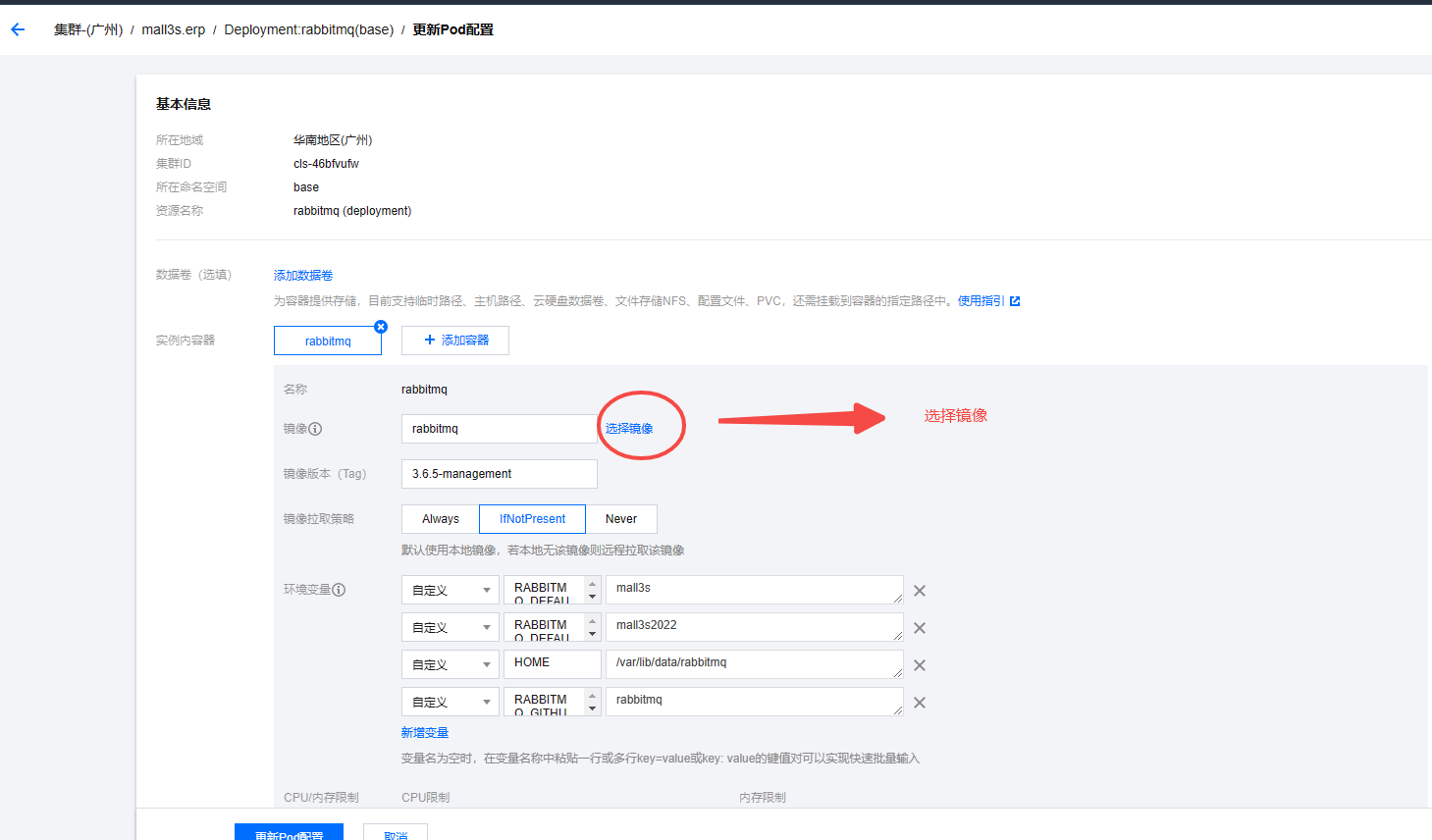The image size is (1432, 840).
Task: Click 添加容器 to add a container
Action: pyautogui.click(x=455, y=341)
